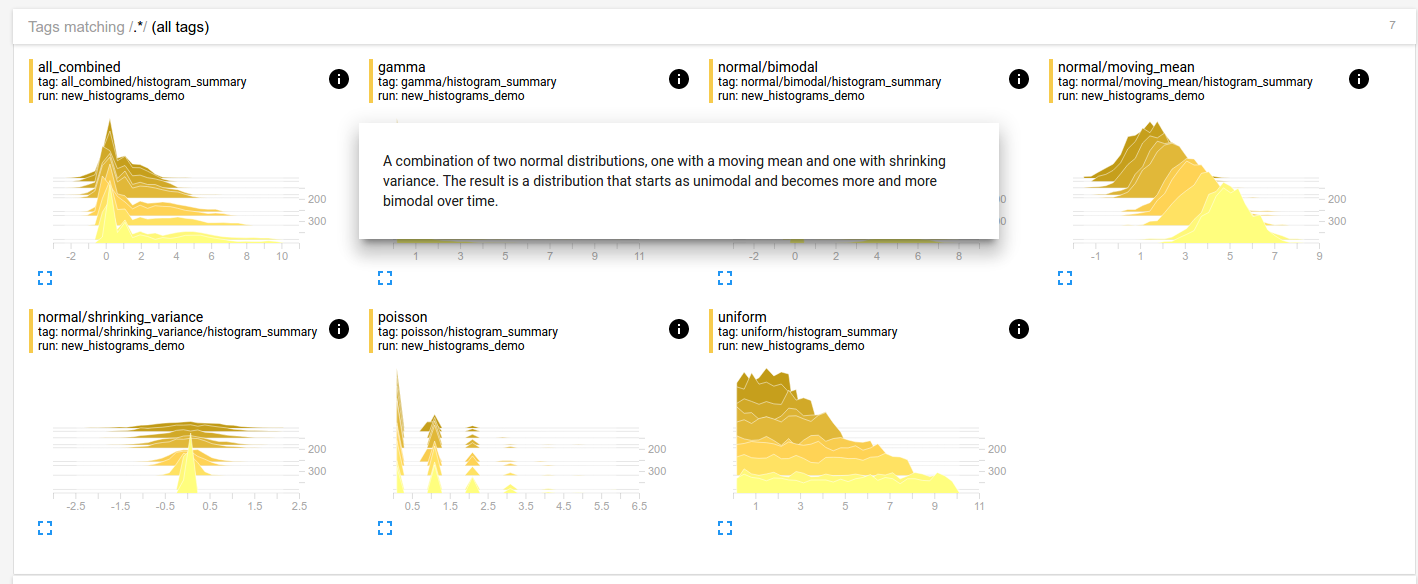Enlarge the poisson histogram card
The width and height of the screenshot is (1418, 584).
point(385,528)
